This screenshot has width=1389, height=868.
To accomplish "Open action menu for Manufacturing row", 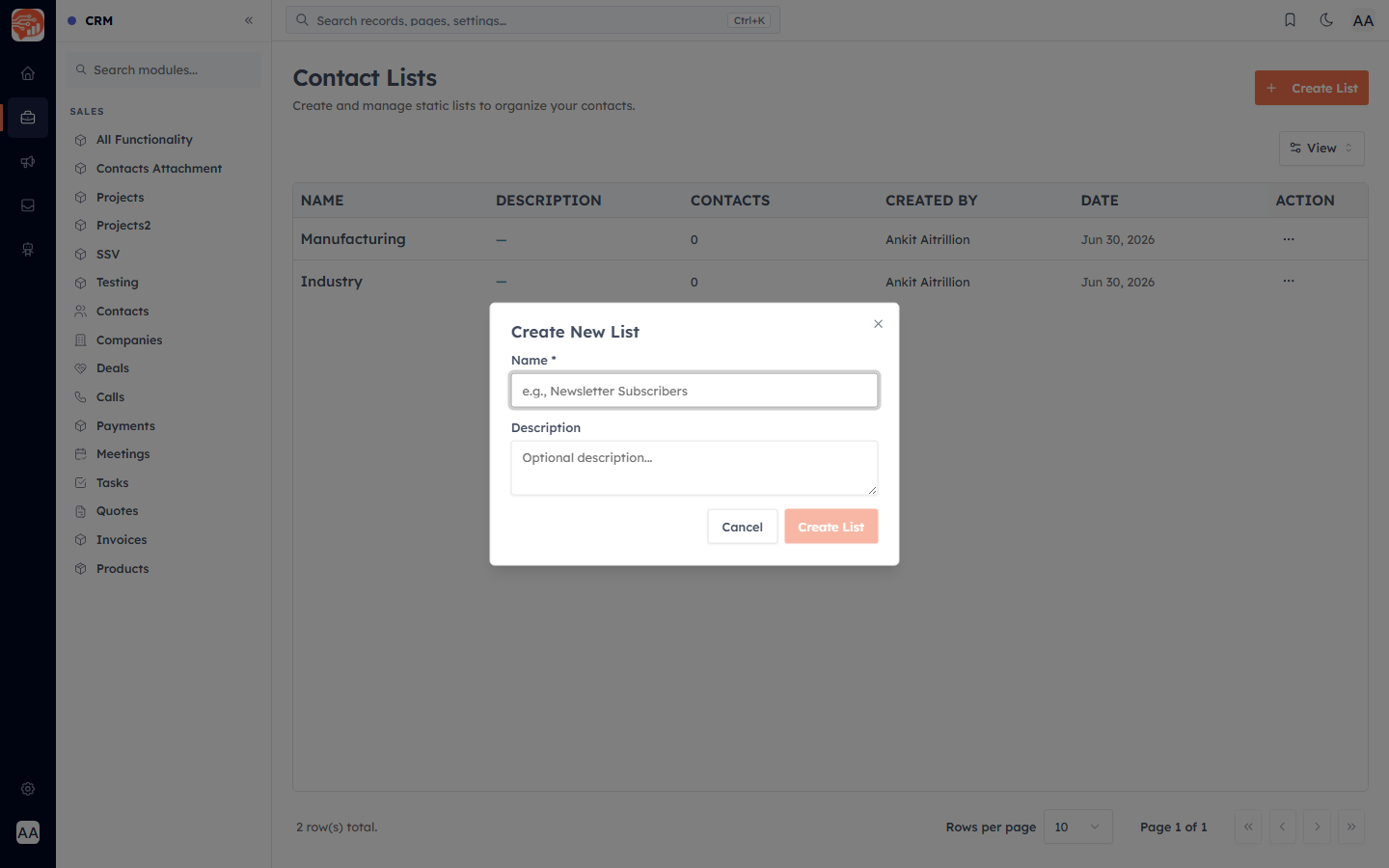I will (x=1289, y=239).
